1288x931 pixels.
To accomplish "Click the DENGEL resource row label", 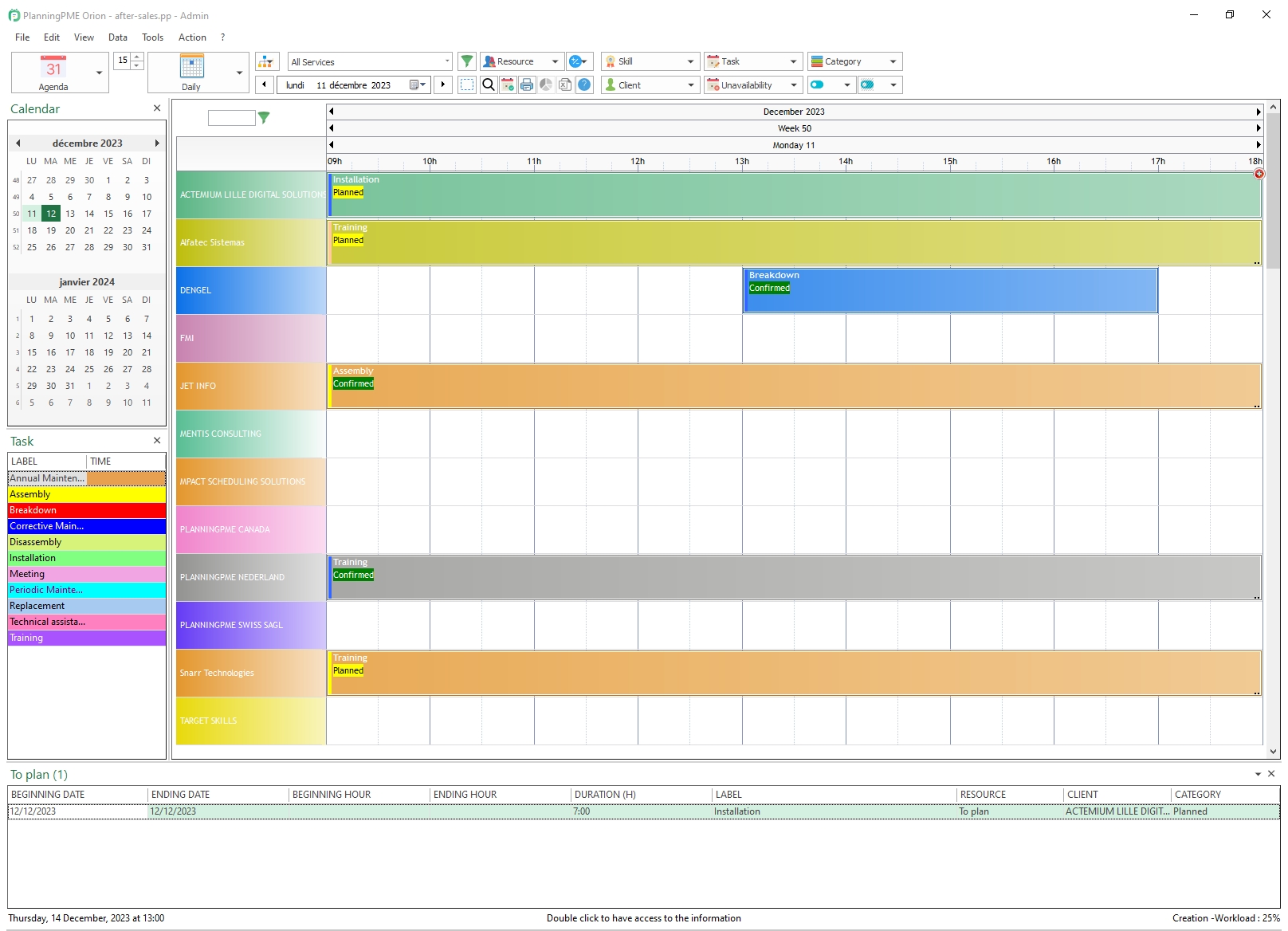I will point(251,290).
